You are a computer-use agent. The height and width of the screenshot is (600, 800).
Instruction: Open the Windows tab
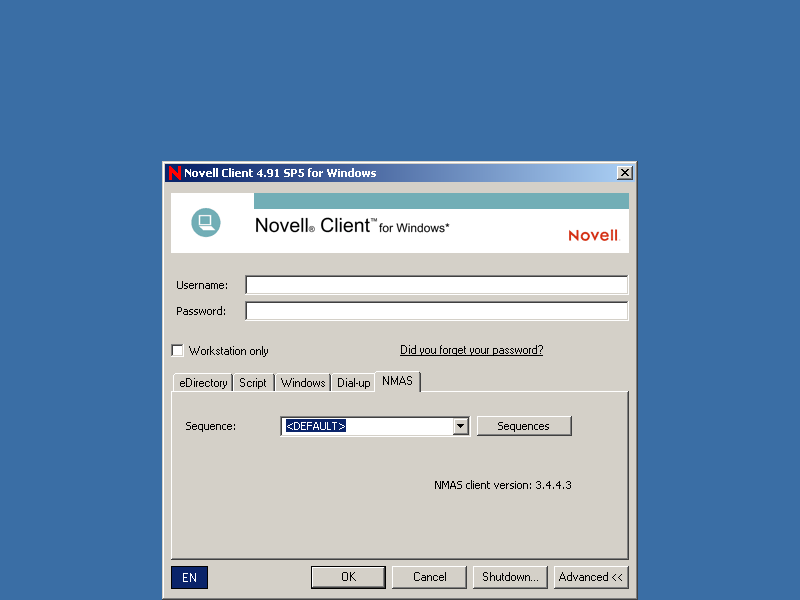tap(303, 383)
